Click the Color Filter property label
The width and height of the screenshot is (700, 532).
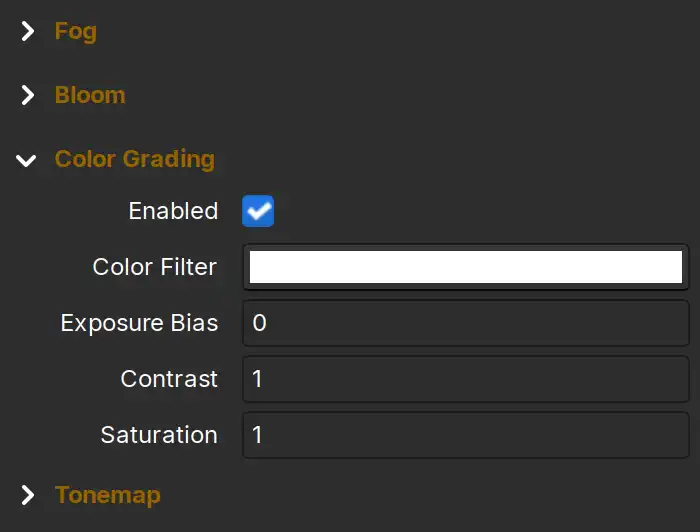tap(154, 267)
